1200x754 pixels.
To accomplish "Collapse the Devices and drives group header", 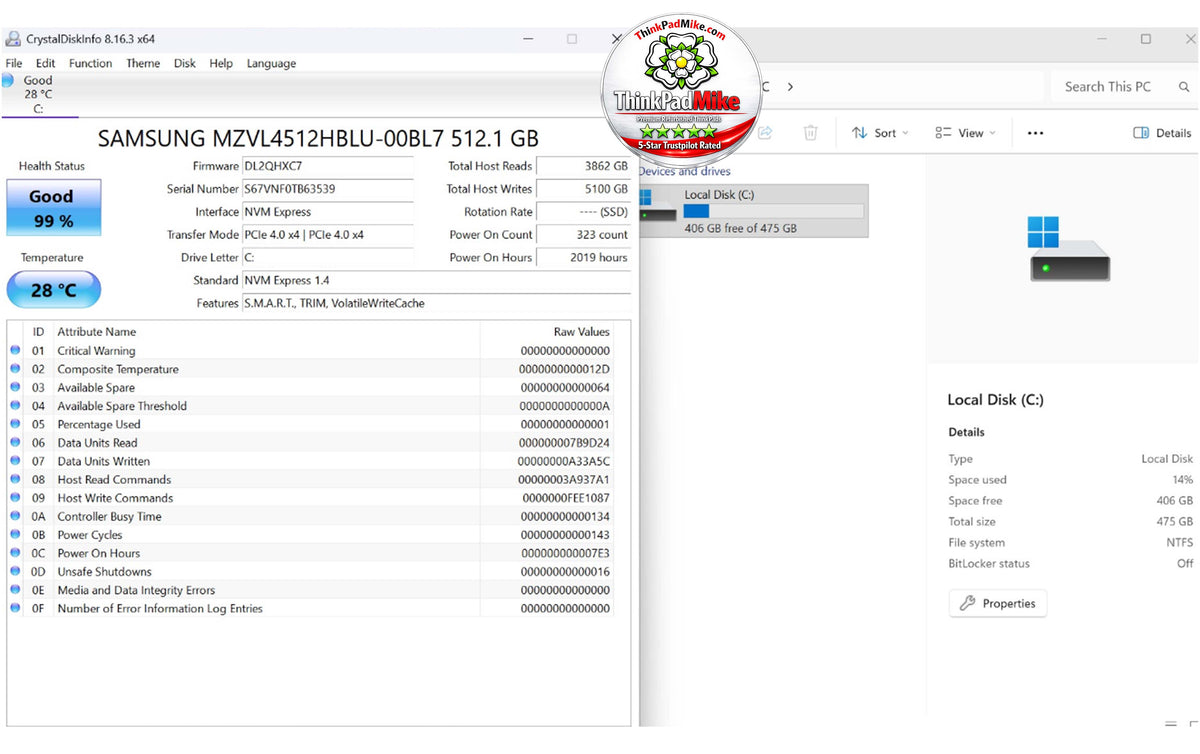I will [685, 171].
